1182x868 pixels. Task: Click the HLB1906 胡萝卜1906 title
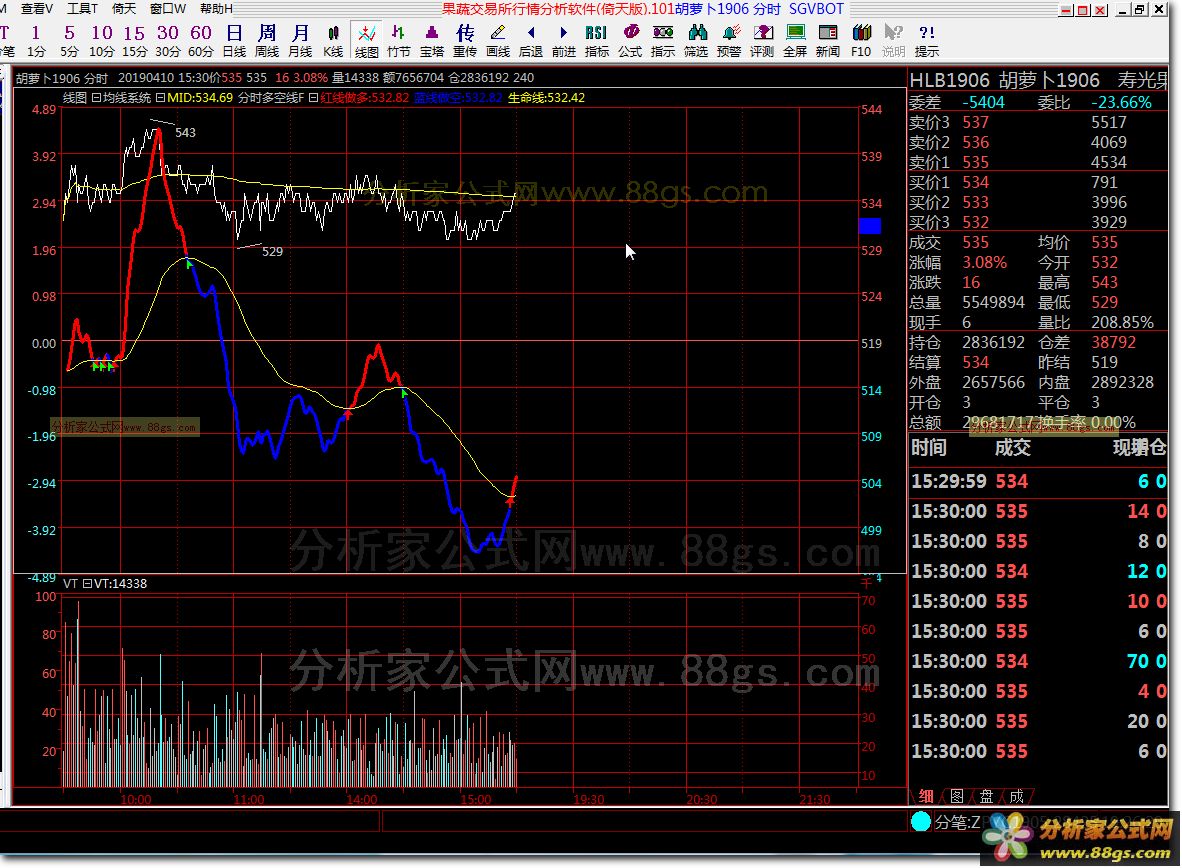coord(1004,80)
